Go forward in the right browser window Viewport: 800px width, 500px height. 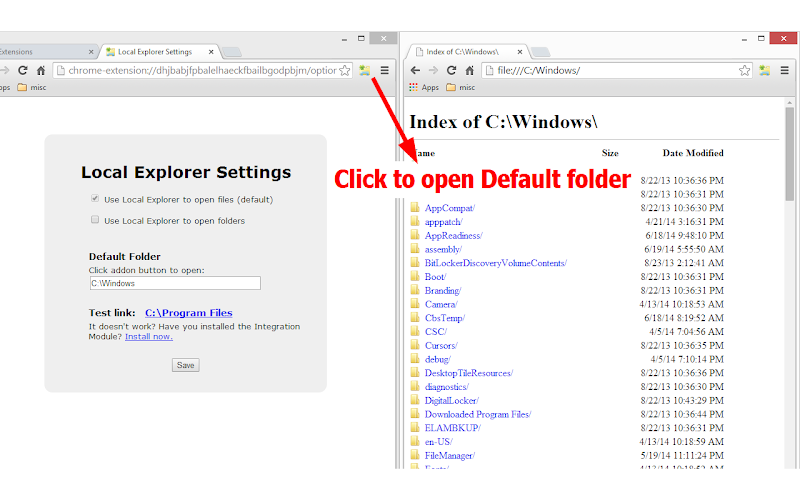coord(433,70)
